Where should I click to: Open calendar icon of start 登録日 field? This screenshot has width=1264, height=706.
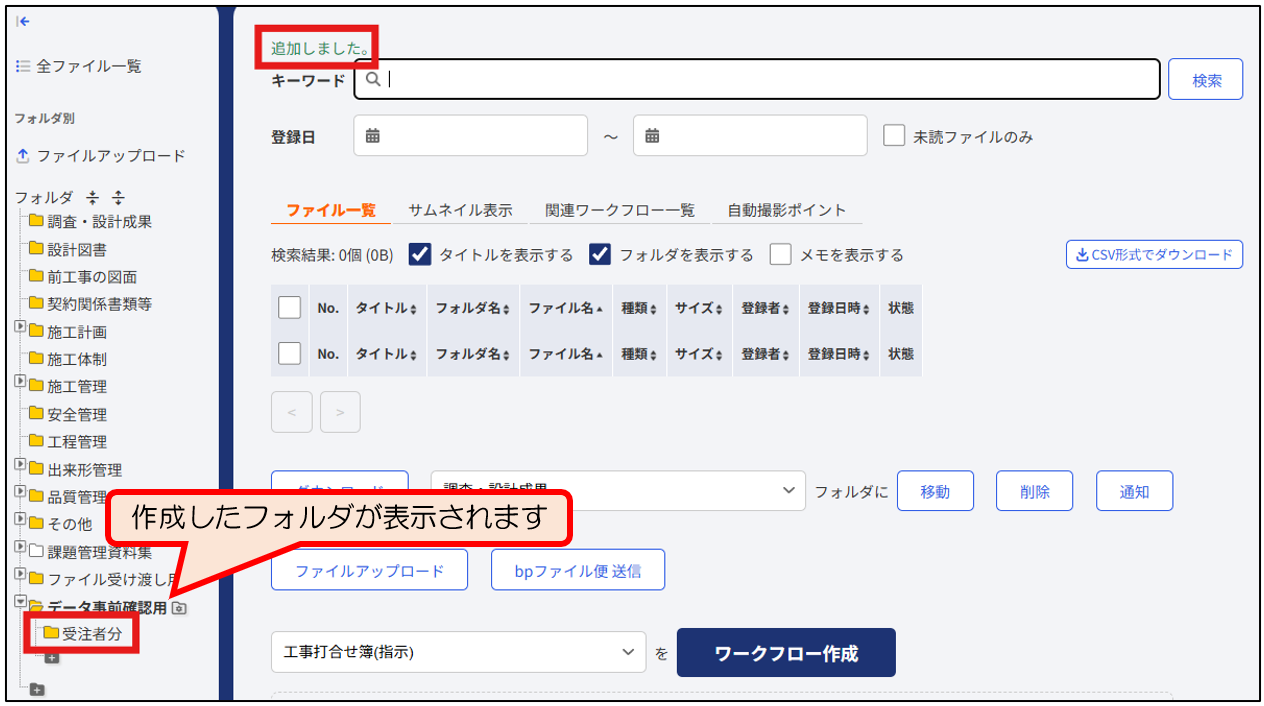[372, 136]
